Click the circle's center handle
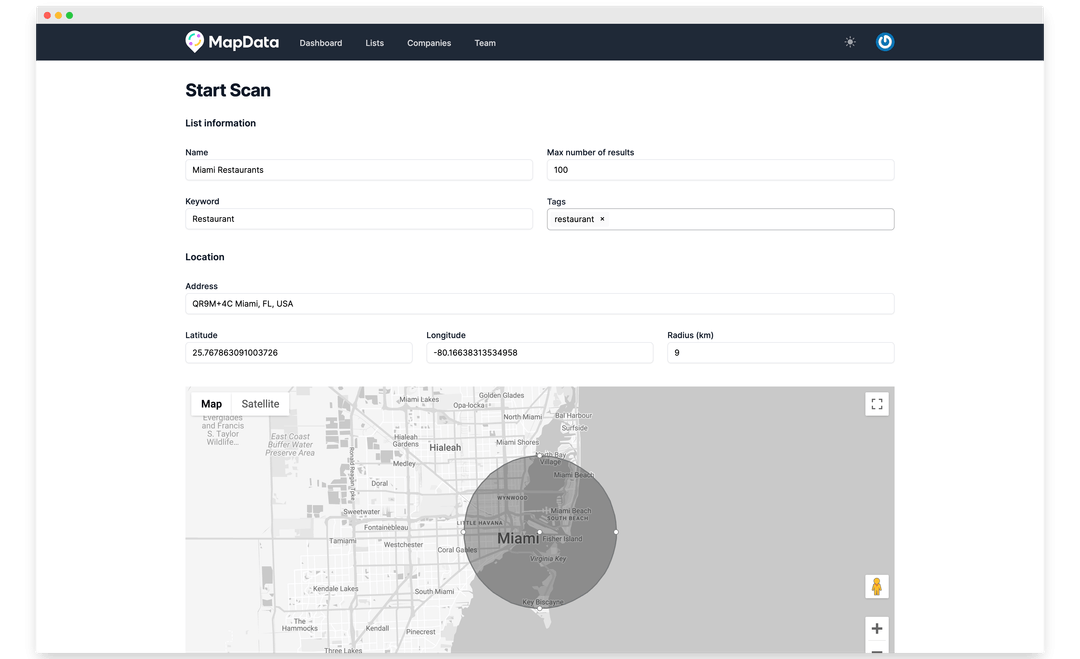Screen dimensions: 1080x659 click(539, 532)
